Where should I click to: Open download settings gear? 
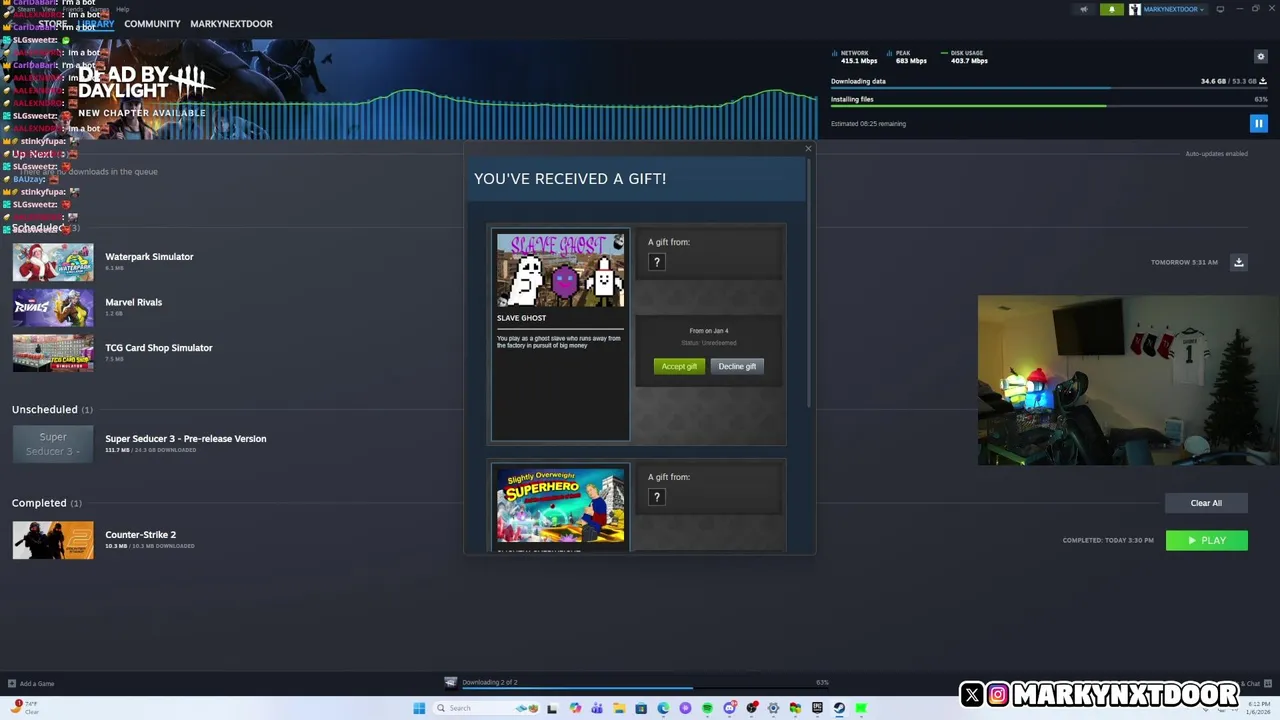pos(1260,57)
